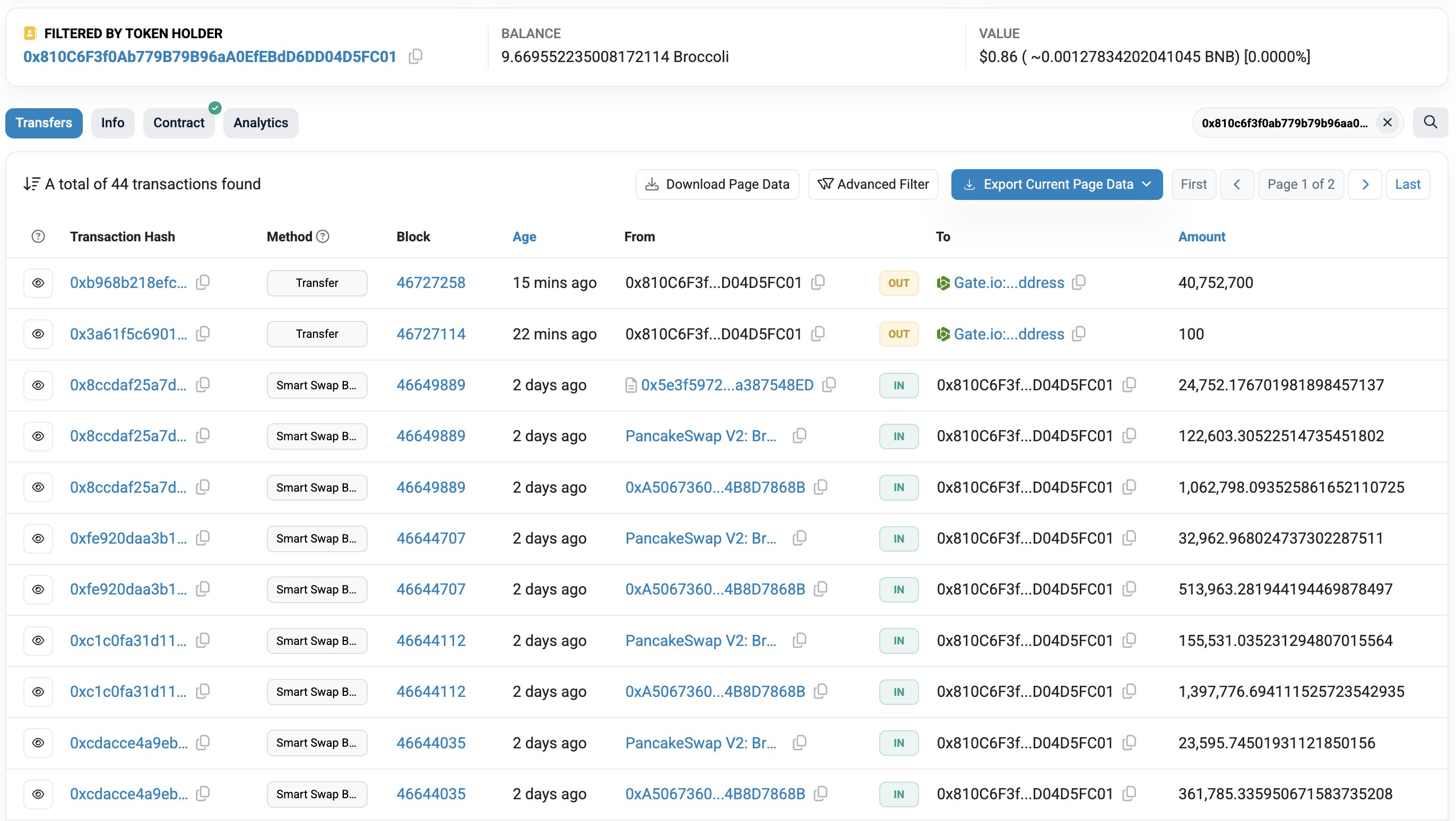Expand Export Current Page Data dropdown
The width and height of the screenshot is (1456, 821).
(1057, 184)
